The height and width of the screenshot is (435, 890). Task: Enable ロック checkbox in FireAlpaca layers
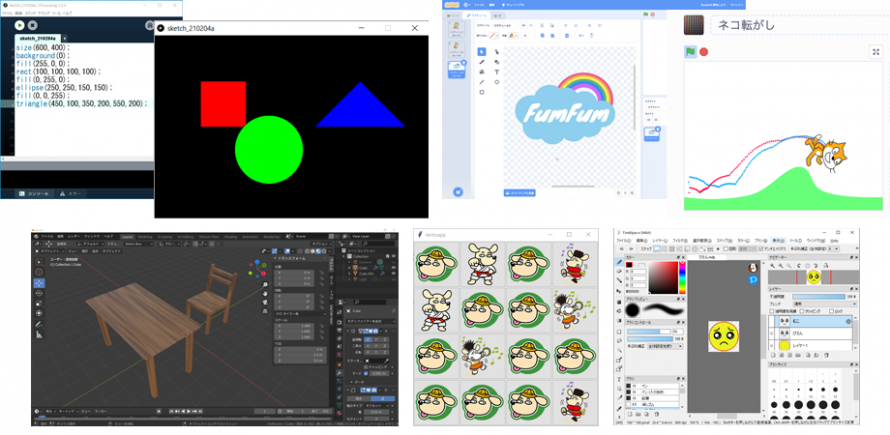click(x=832, y=311)
